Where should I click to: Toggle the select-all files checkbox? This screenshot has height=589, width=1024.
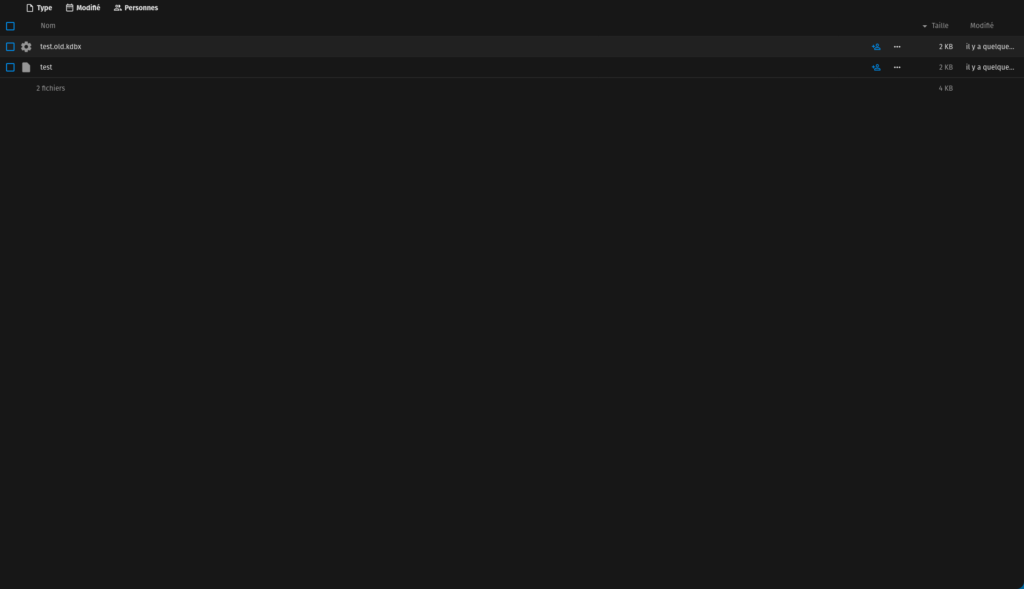(x=10, y=26)
